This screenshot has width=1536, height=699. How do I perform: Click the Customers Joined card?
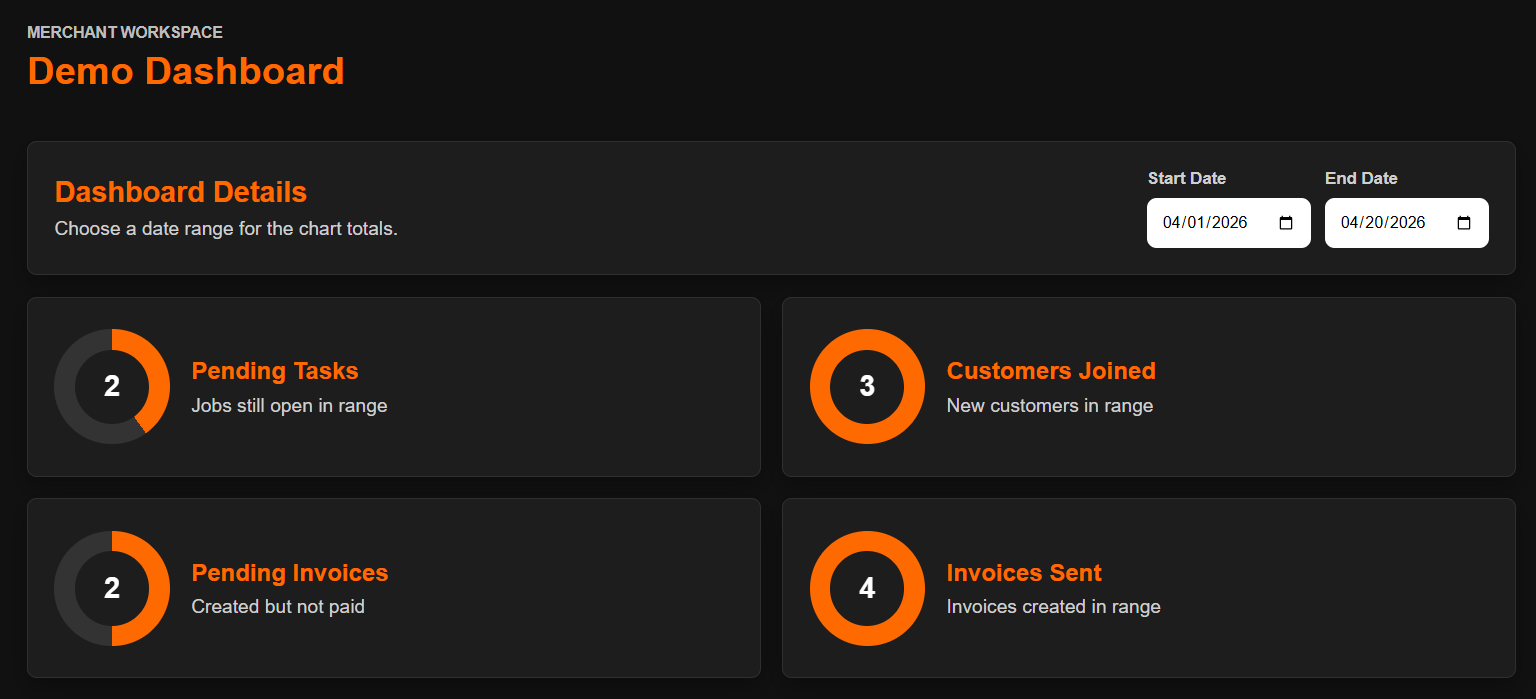click(1148, 387)
